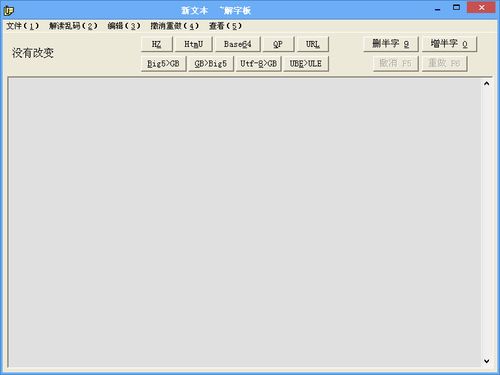The width and height of the screenshot is (500, 375).
Task: Click the QP decode button
Action: click(x=278, y=44)
